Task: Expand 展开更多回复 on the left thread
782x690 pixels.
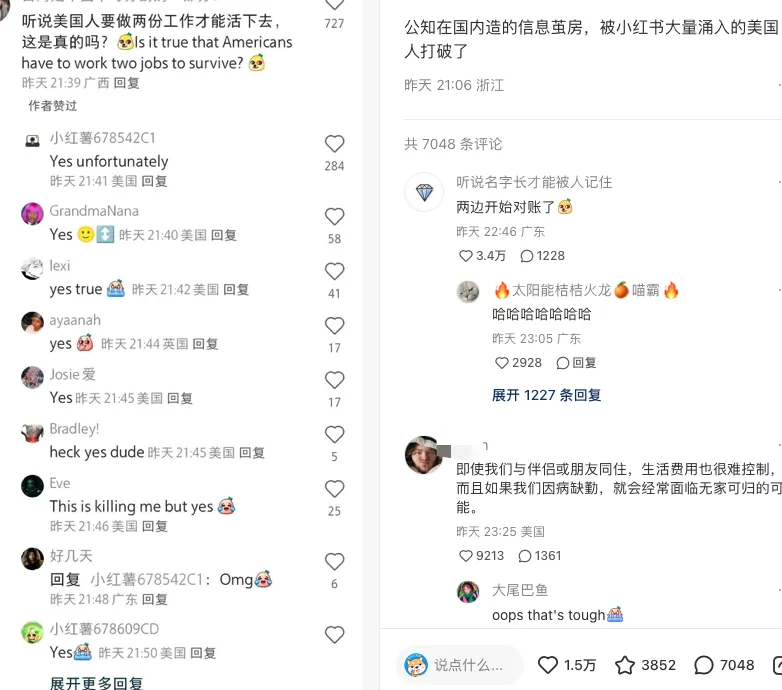Action: [x=96, y=683]
